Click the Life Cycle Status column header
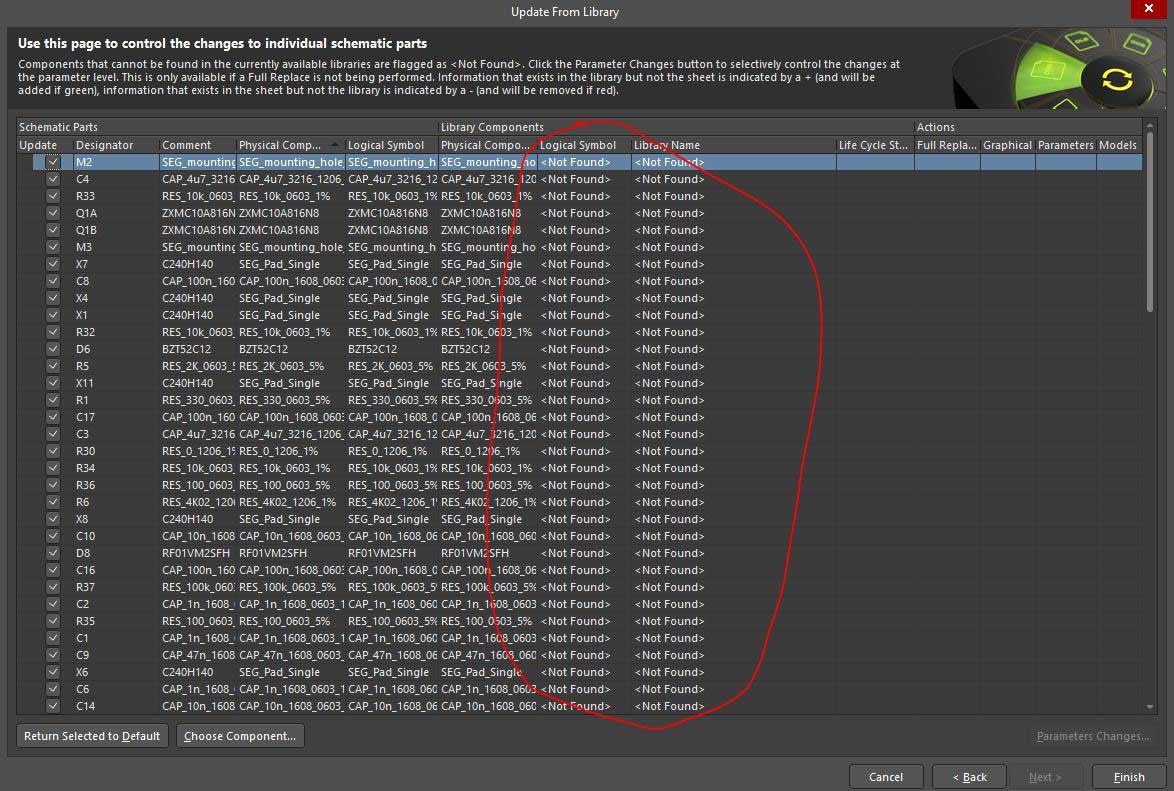Image resolution: width=1174 pixels, height=791 pixels. (x=873, y=145)
